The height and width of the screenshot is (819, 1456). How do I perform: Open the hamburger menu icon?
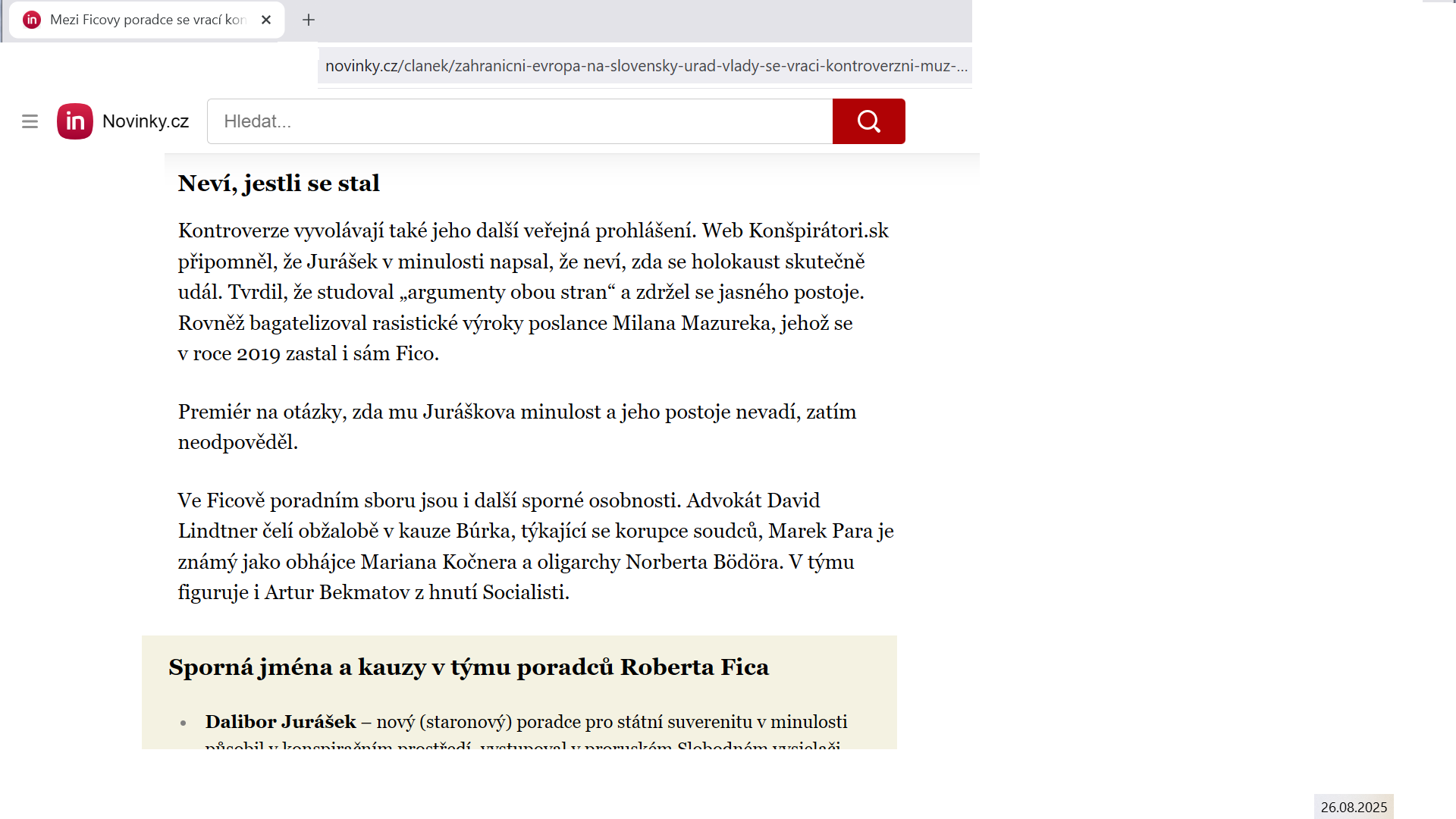click(x=30, y=121)
